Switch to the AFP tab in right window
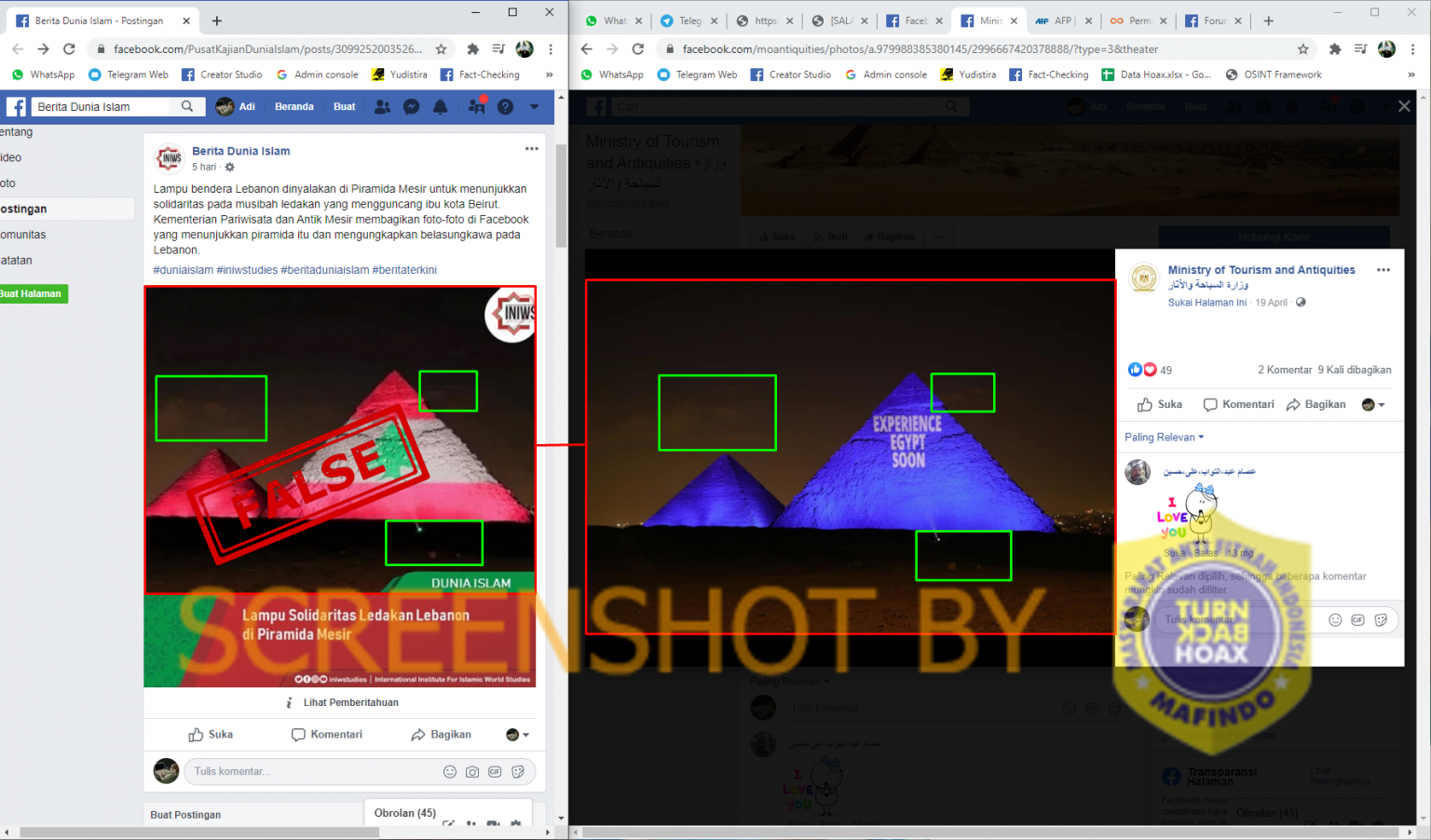The image size is (1431, 840). click(x=1062, y=20)
